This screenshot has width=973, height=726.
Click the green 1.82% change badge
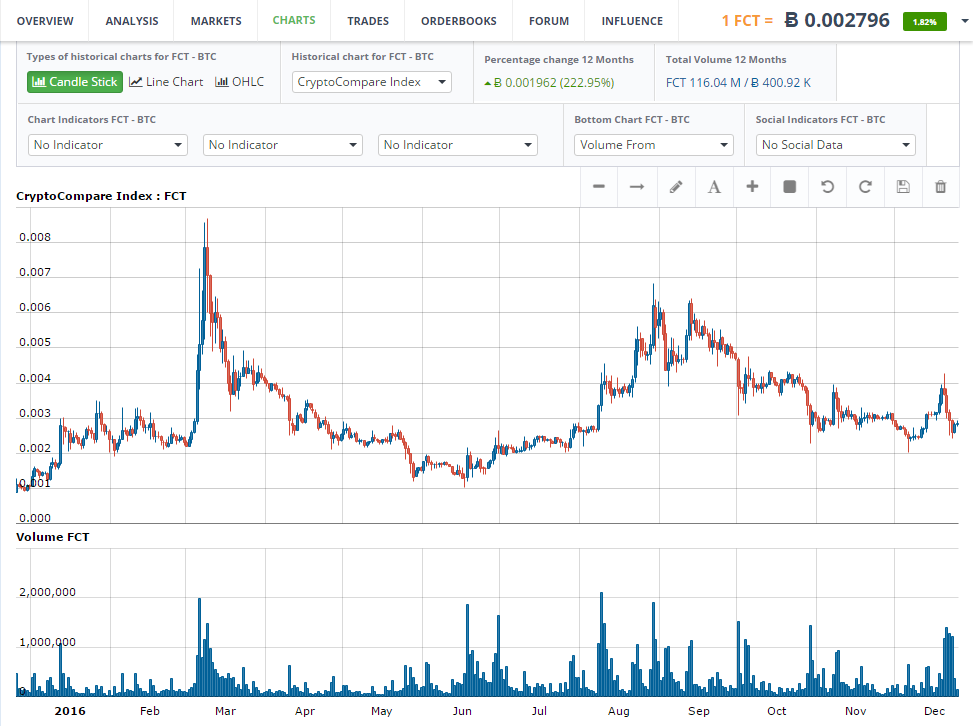tap(925, 21)
